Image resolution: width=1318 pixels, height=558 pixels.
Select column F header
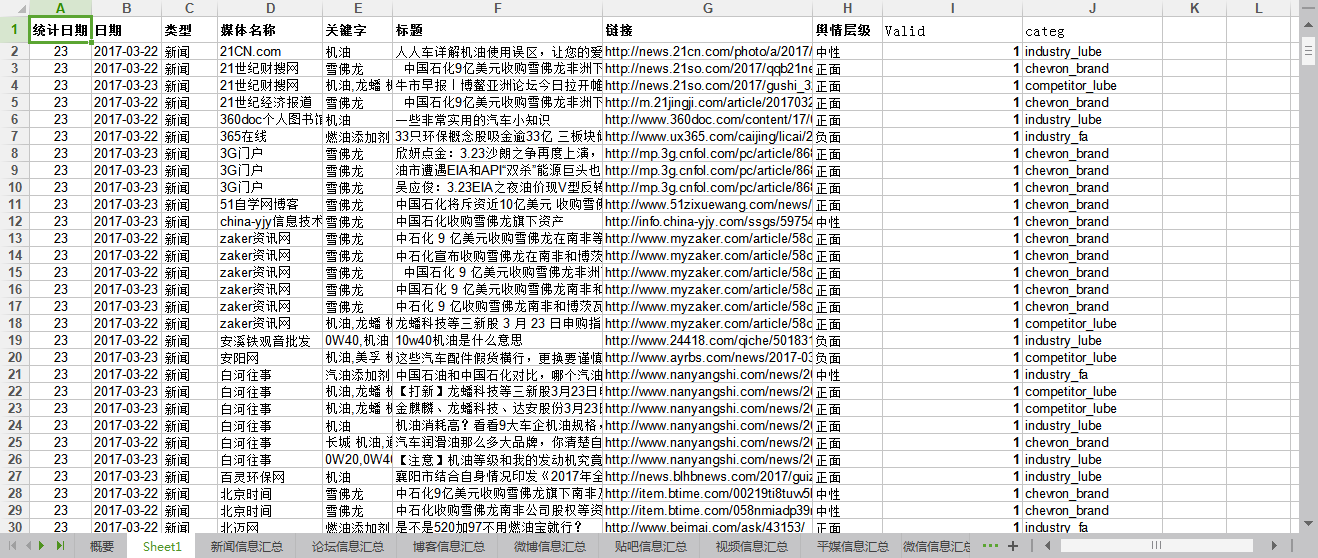click(498, 8)
